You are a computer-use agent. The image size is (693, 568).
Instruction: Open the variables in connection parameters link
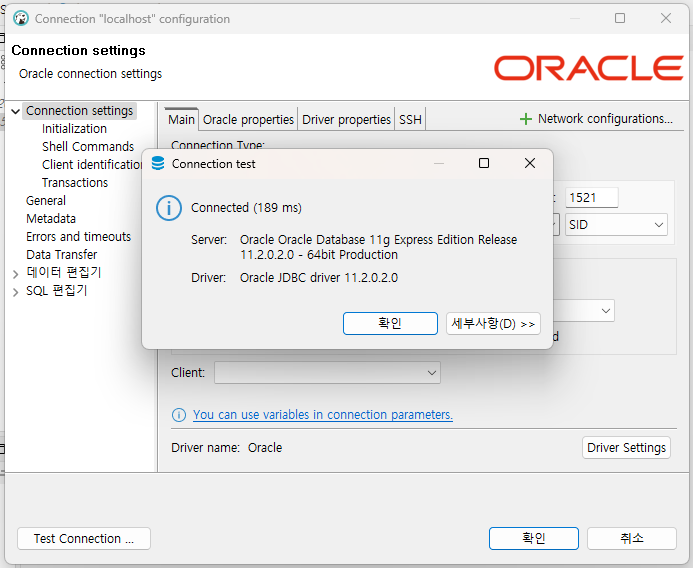(x=323, y=415)
